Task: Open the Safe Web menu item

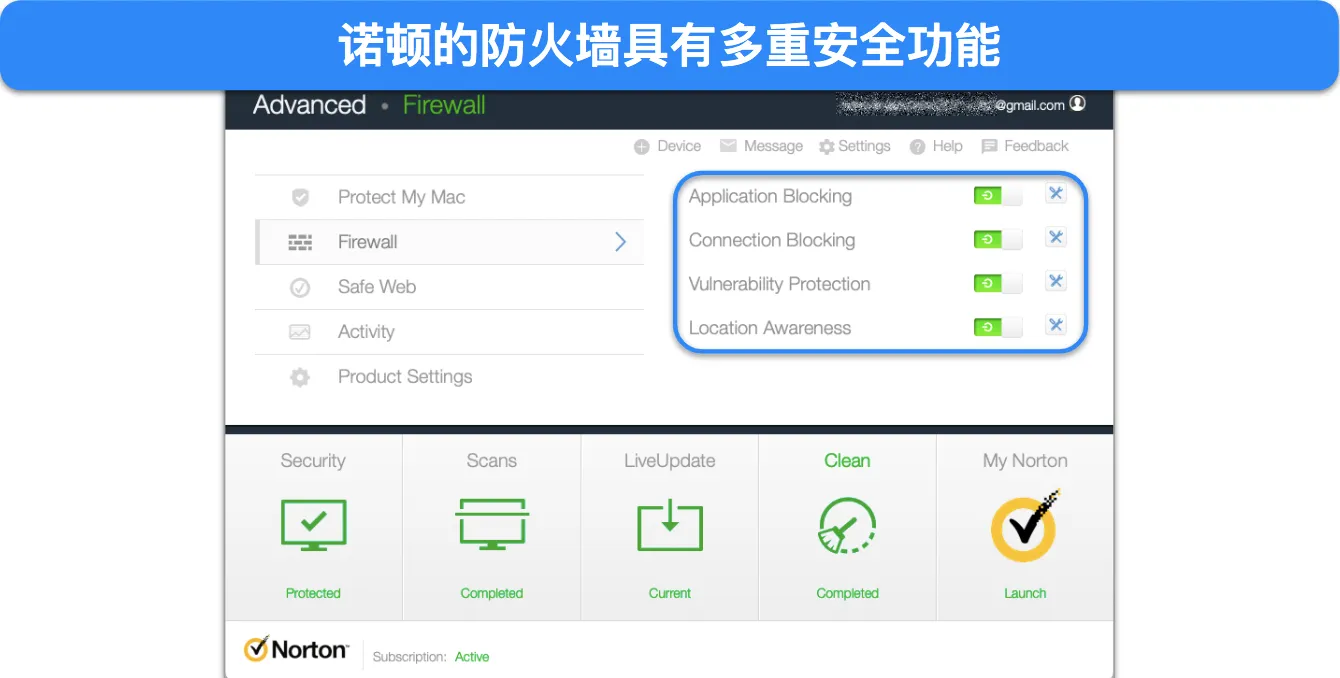Action: click(449, 287)
